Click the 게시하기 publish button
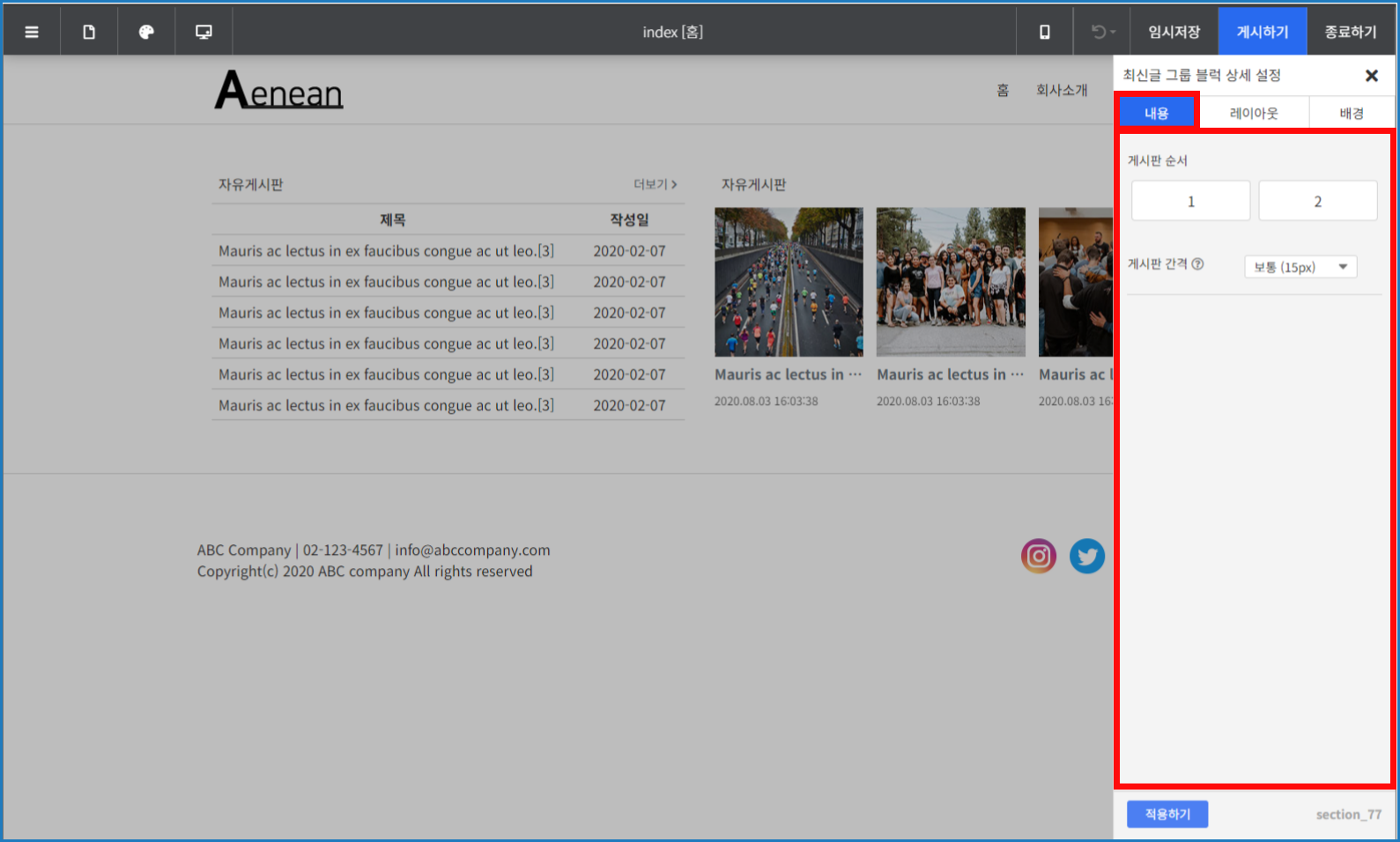1400x842 pixels. pyautogui.click(x=1262, y=33)
